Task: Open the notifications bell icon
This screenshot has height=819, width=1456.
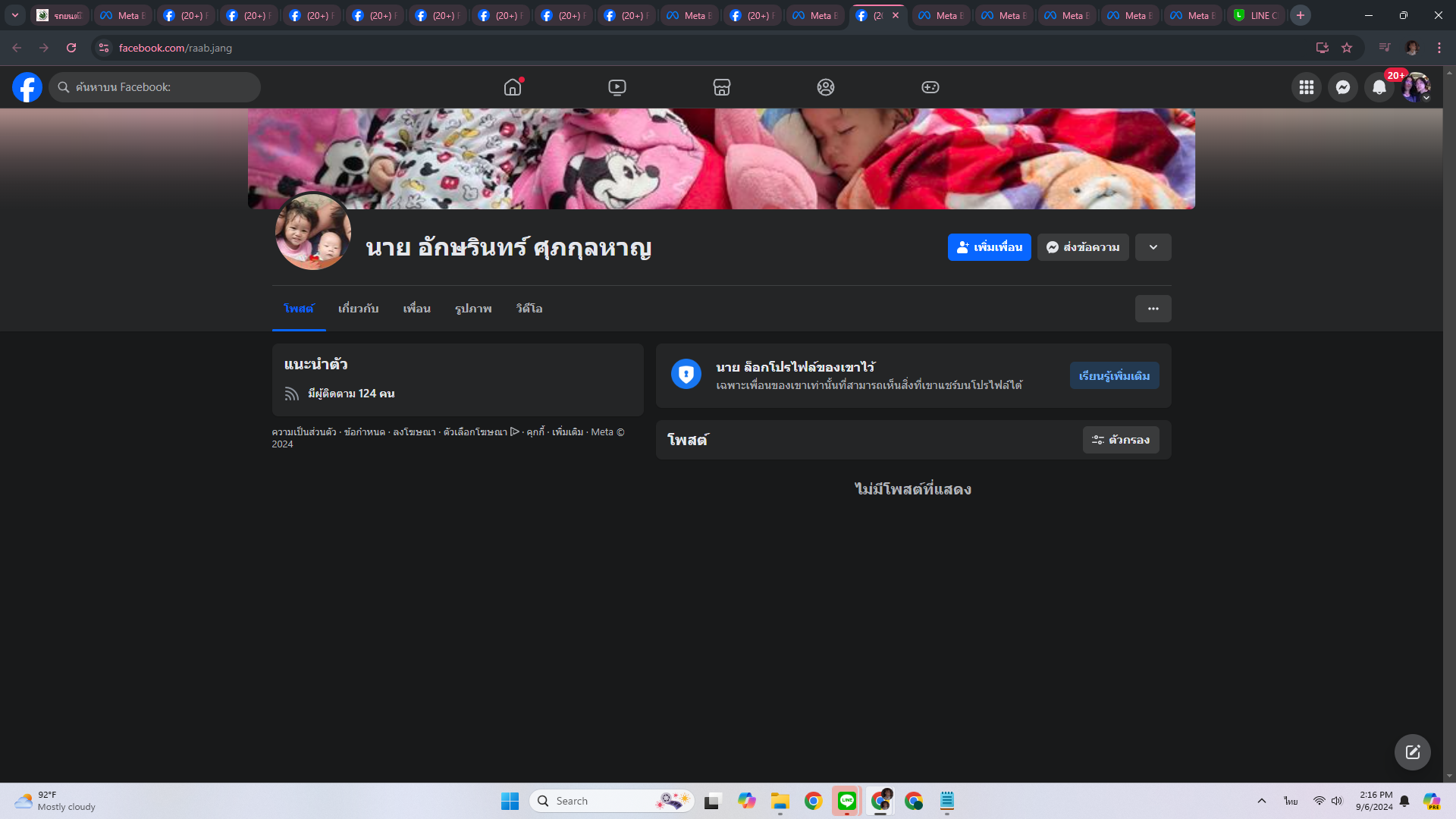Action: pos(1379,87)
